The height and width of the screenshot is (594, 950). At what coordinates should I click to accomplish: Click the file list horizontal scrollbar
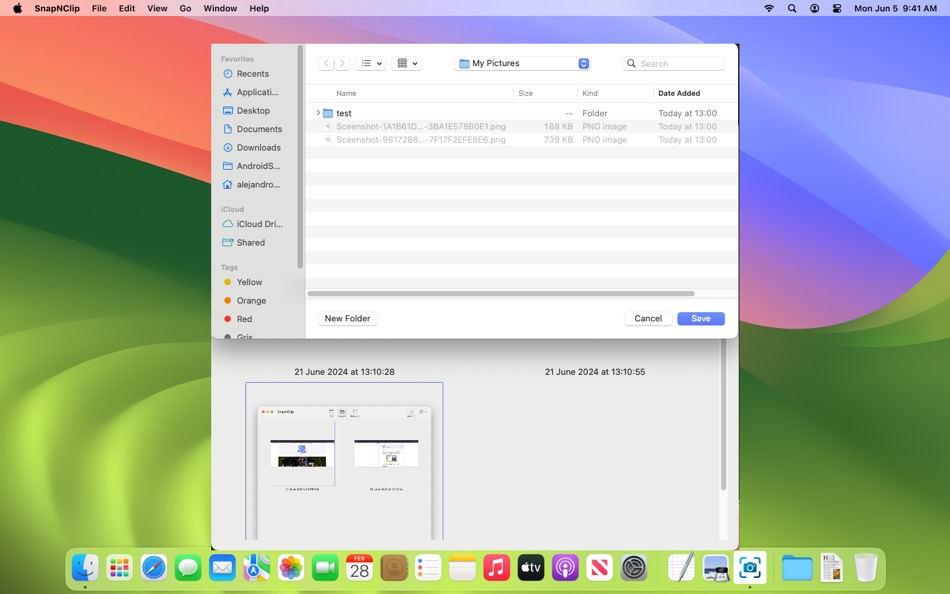(500, 293)
